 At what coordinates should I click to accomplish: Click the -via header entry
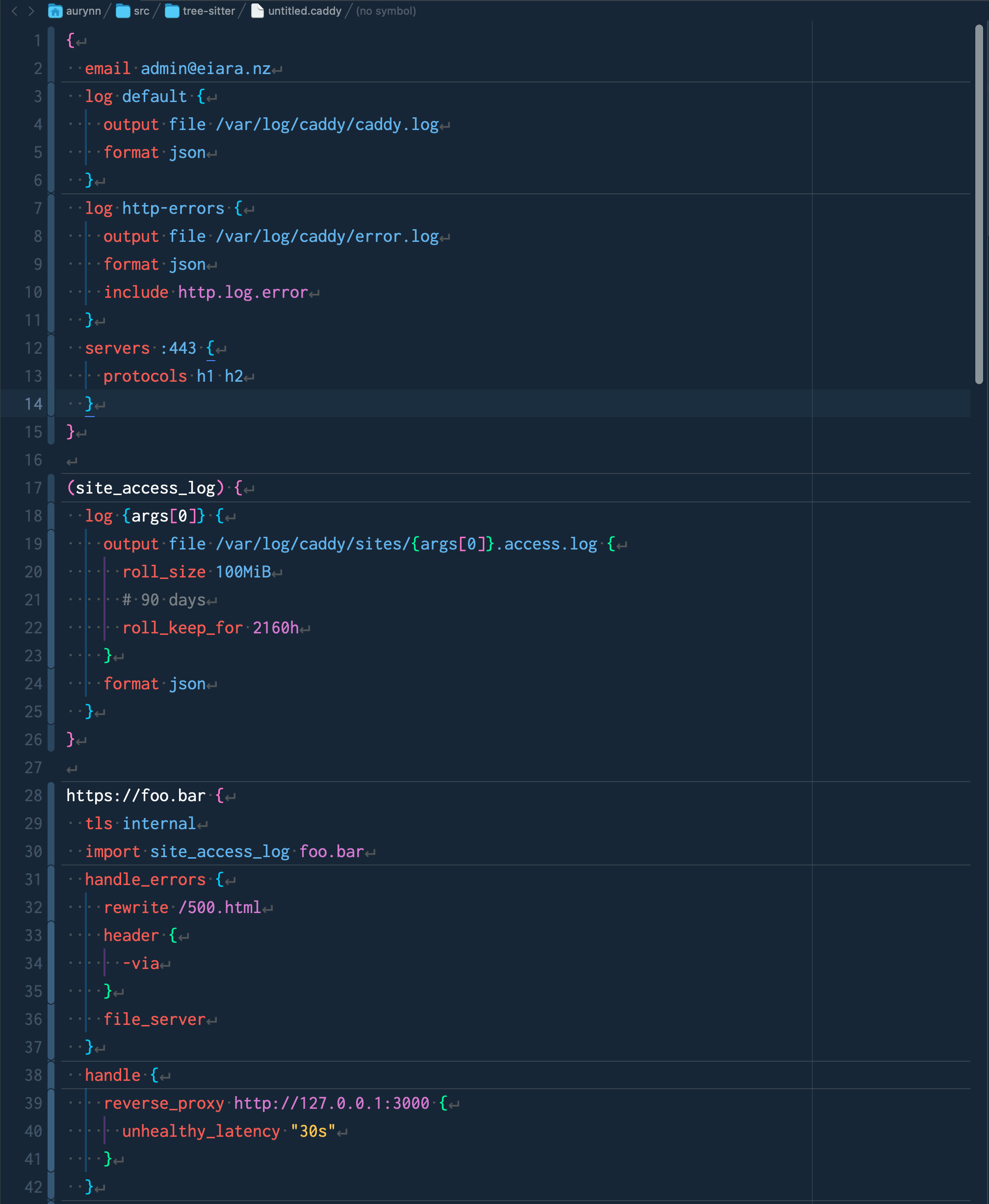coord(141,963)
